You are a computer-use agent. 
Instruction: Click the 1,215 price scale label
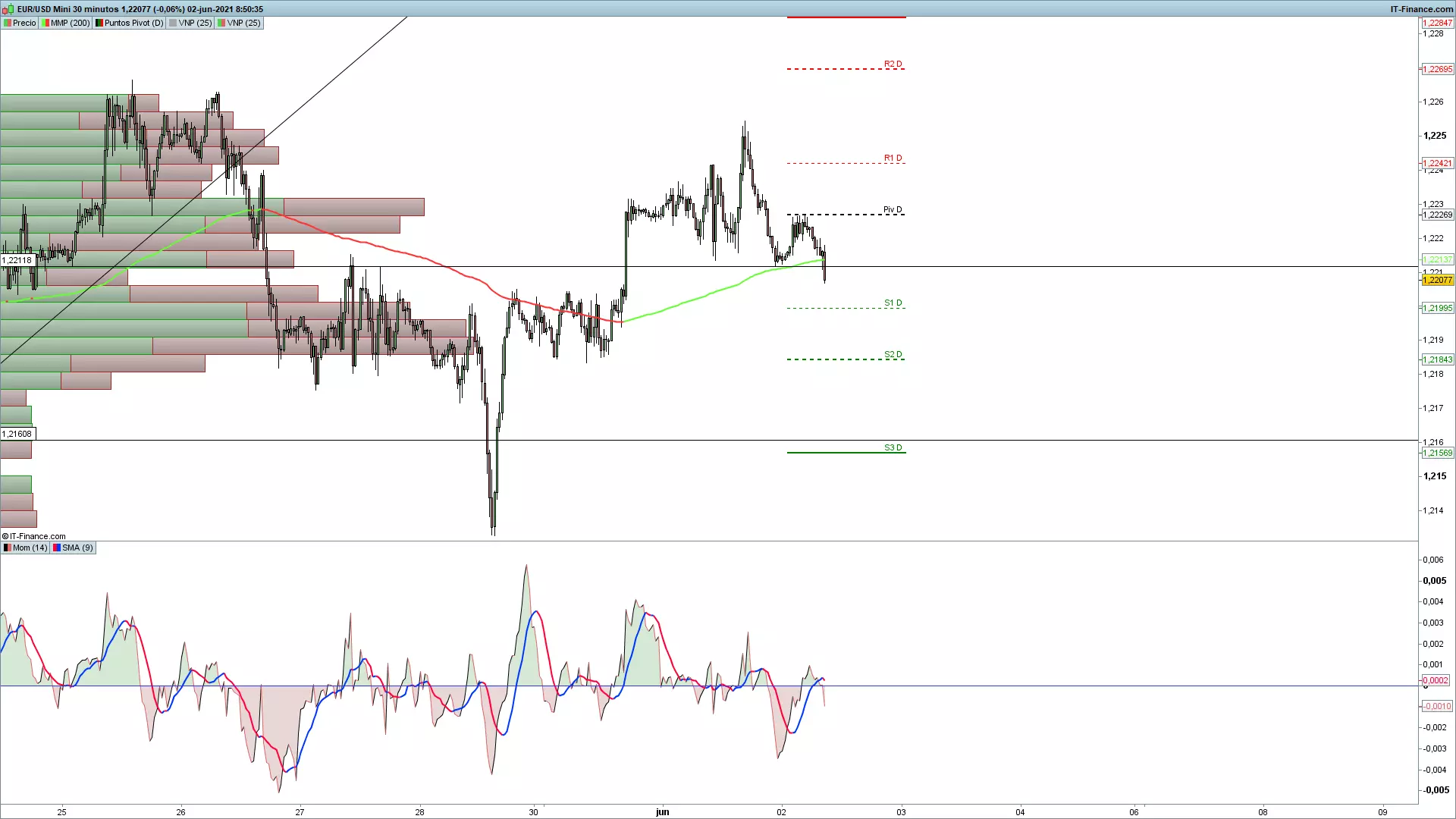coord(1435,476)
